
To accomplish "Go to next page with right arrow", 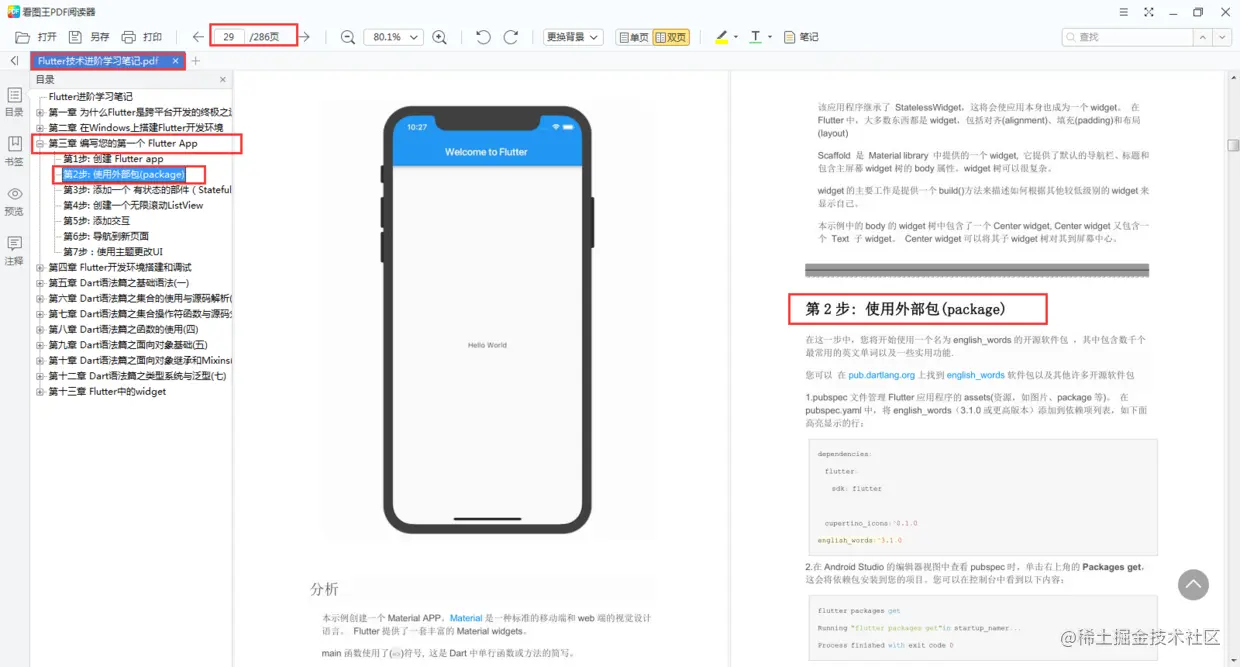I will coord(304,37).
